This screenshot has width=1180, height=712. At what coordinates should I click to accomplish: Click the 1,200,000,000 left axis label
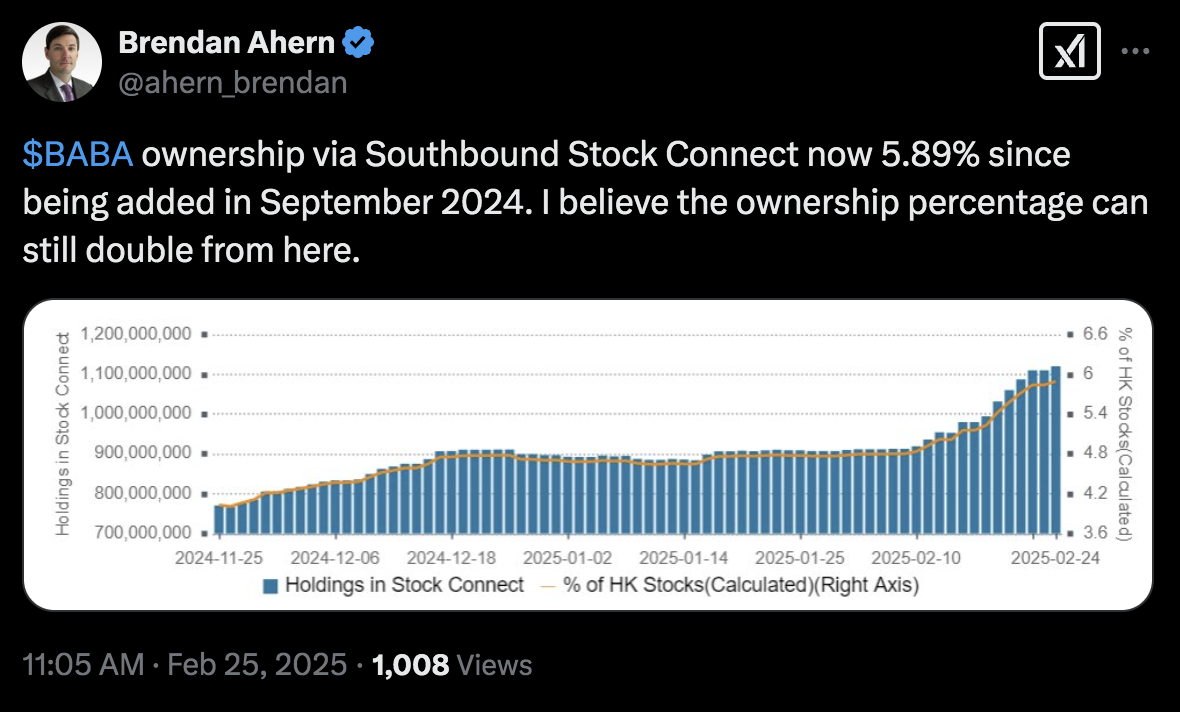pos(136,333)
